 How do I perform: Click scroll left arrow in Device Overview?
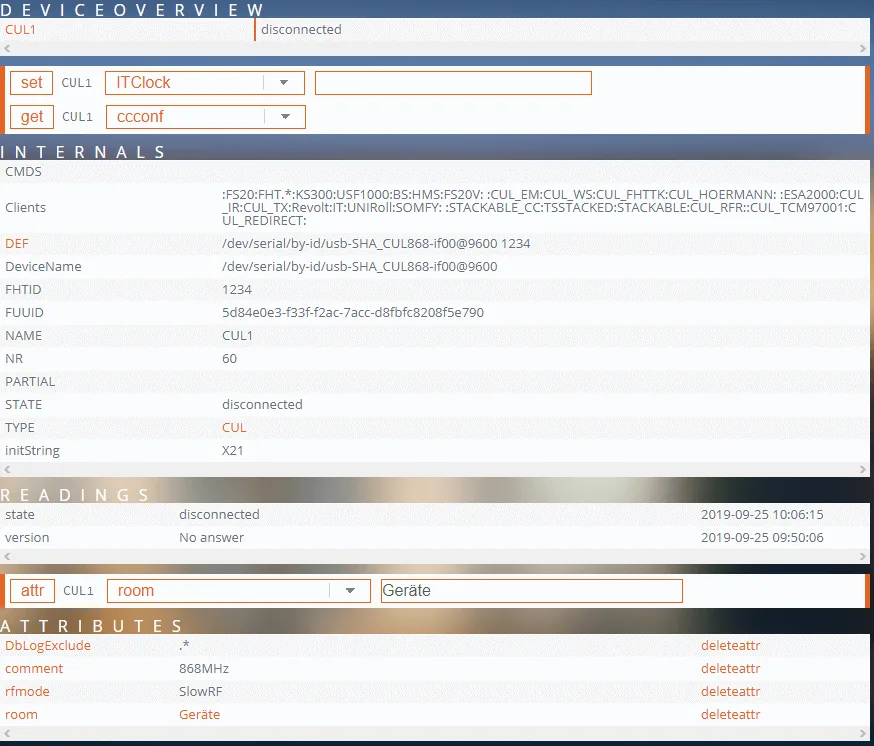[x=7, y=49]
